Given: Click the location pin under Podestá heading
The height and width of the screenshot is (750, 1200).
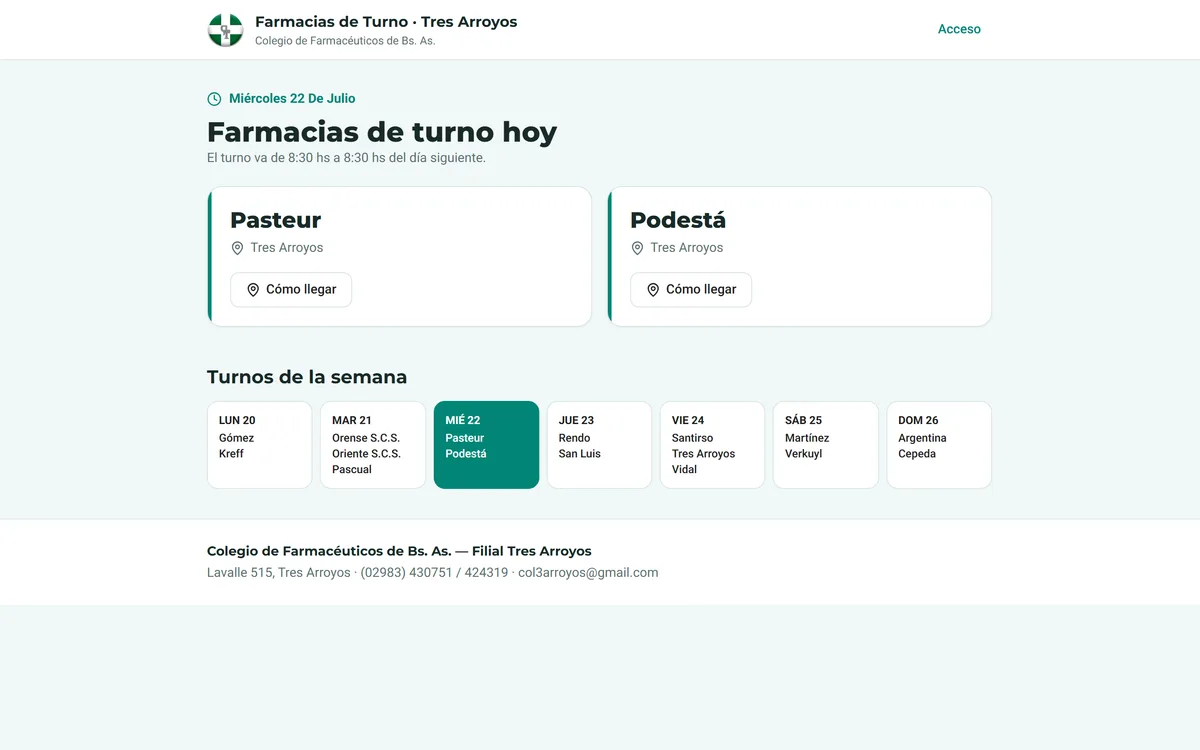Looking at the screenshot, I should click(x=637, y=248).
